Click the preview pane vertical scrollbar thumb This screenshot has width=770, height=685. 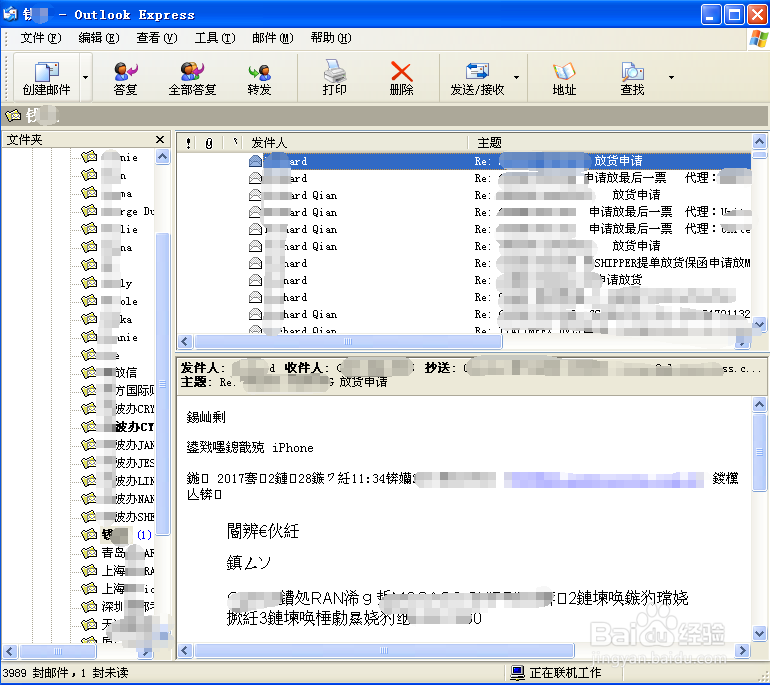pyautogui.click(x=759, y=452)
